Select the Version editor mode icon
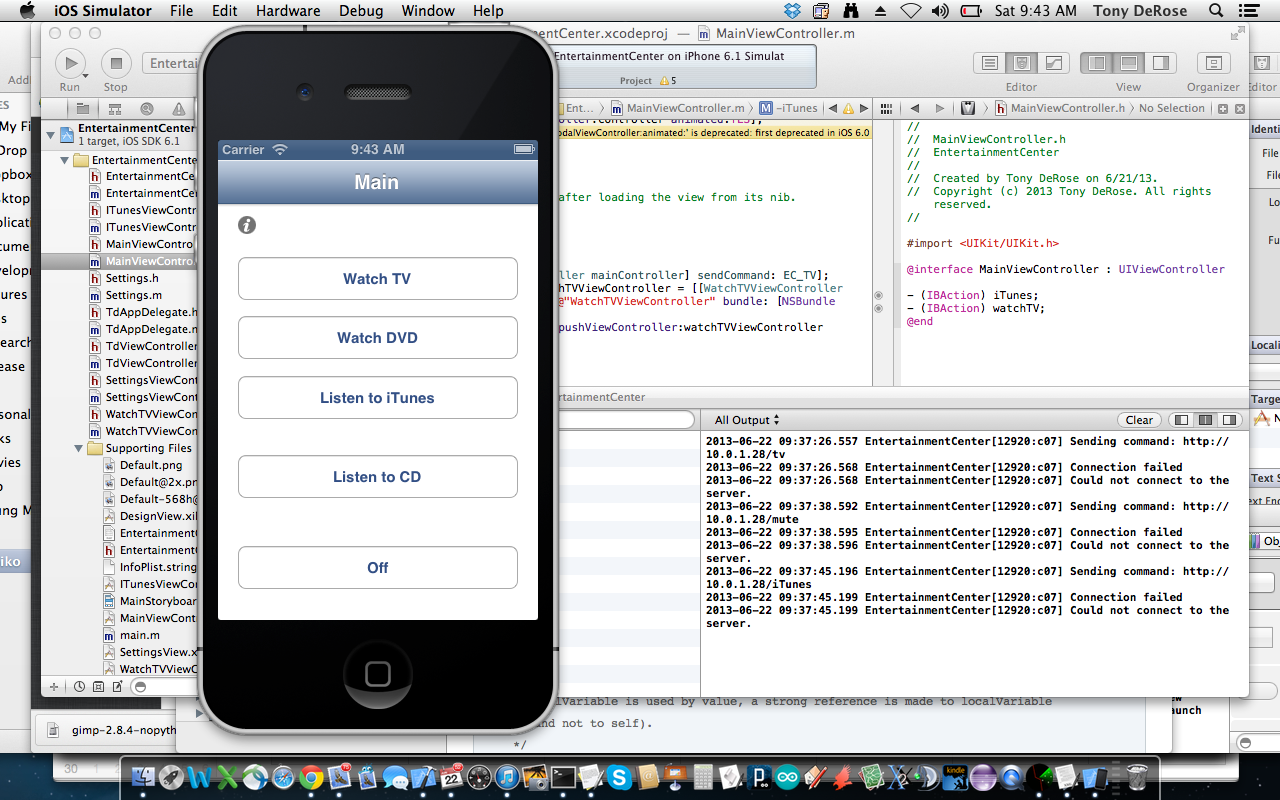 point(1053,63)
